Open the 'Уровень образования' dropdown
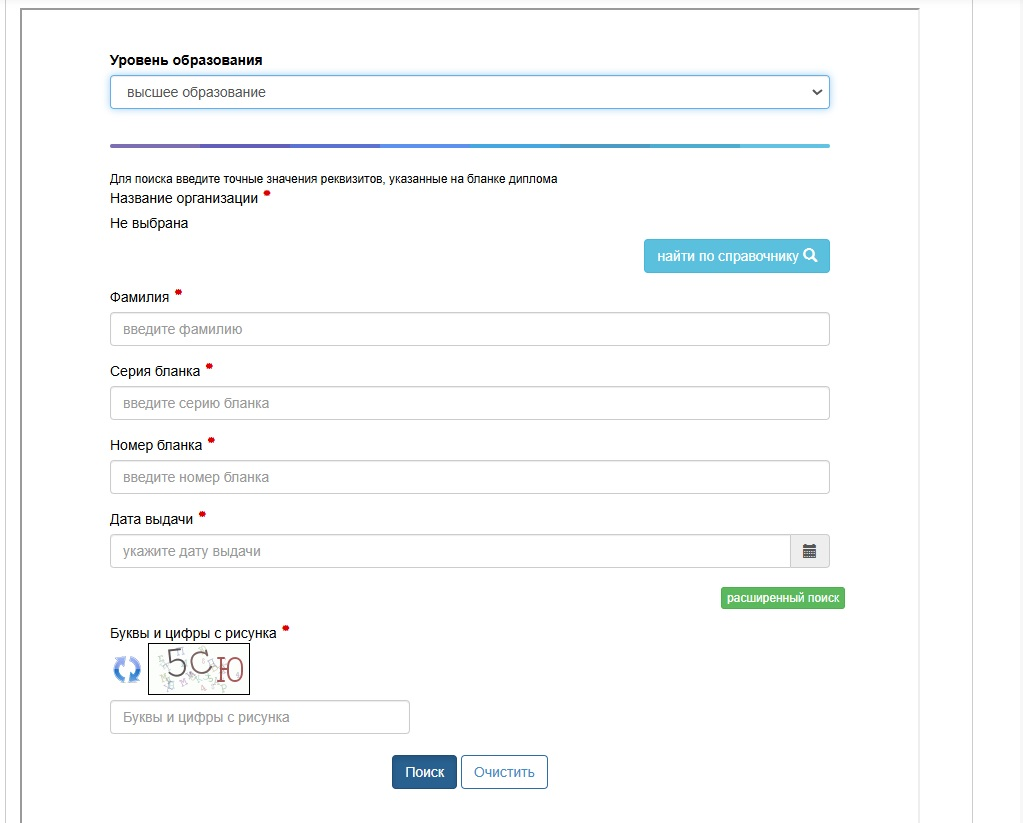 click(x=469, y=92)
